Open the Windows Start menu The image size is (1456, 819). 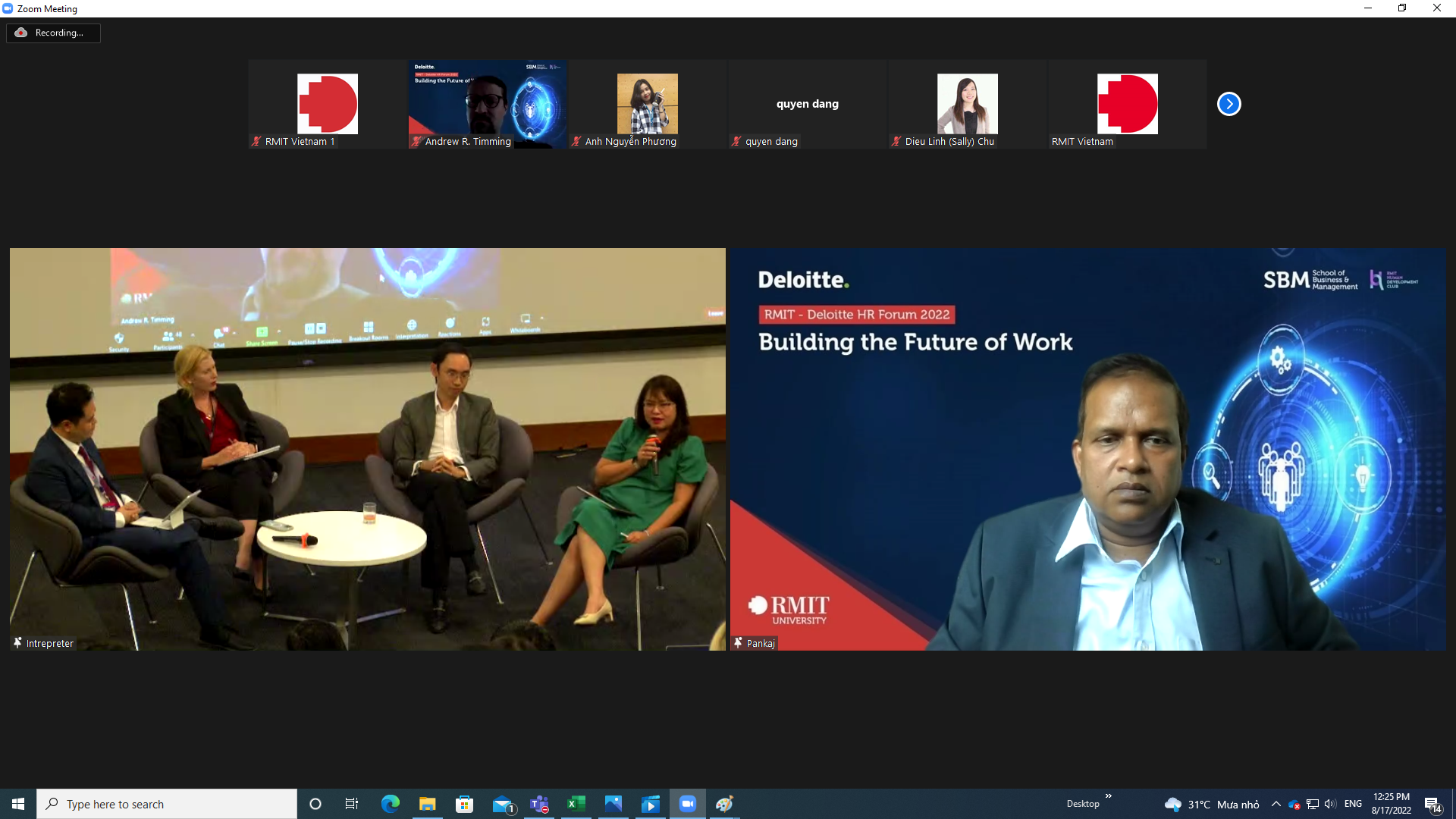(18, 804)
